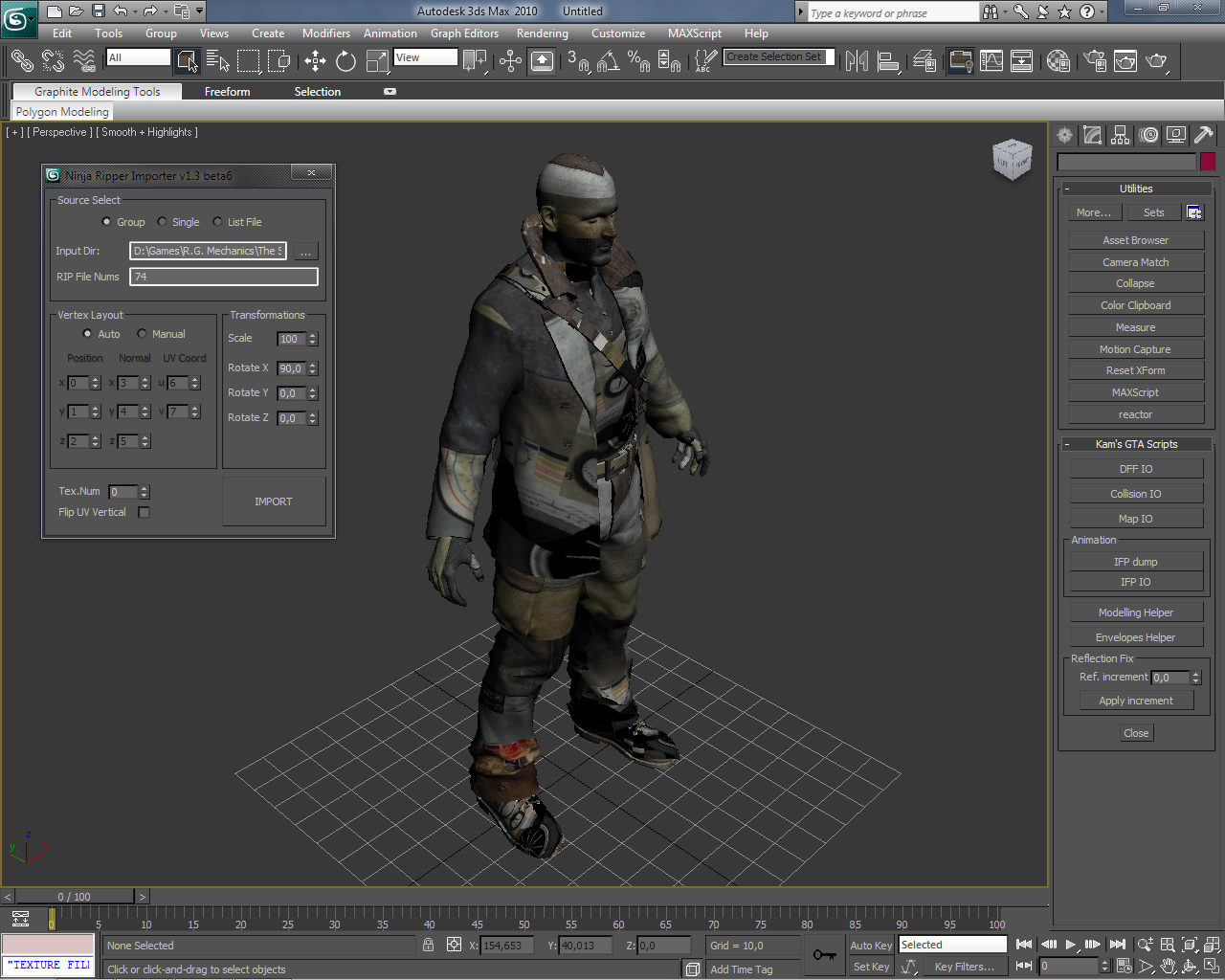Viewport: 1225px width, 980px height.
Task: Switch to the Freeform ribbon tab
Action: [x=227, y=92]
